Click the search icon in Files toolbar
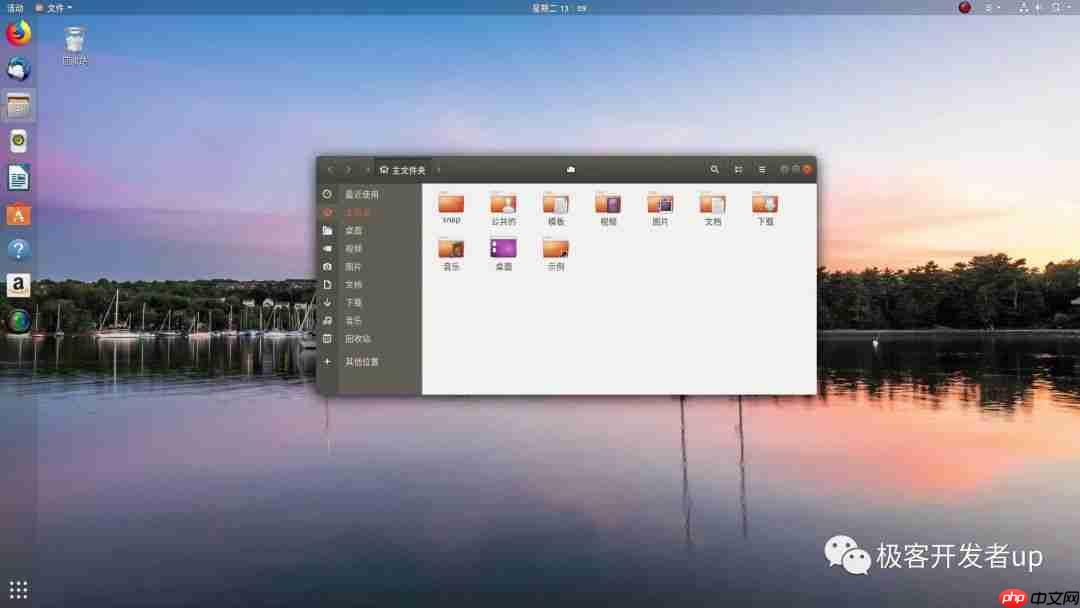 click(714, 169)
